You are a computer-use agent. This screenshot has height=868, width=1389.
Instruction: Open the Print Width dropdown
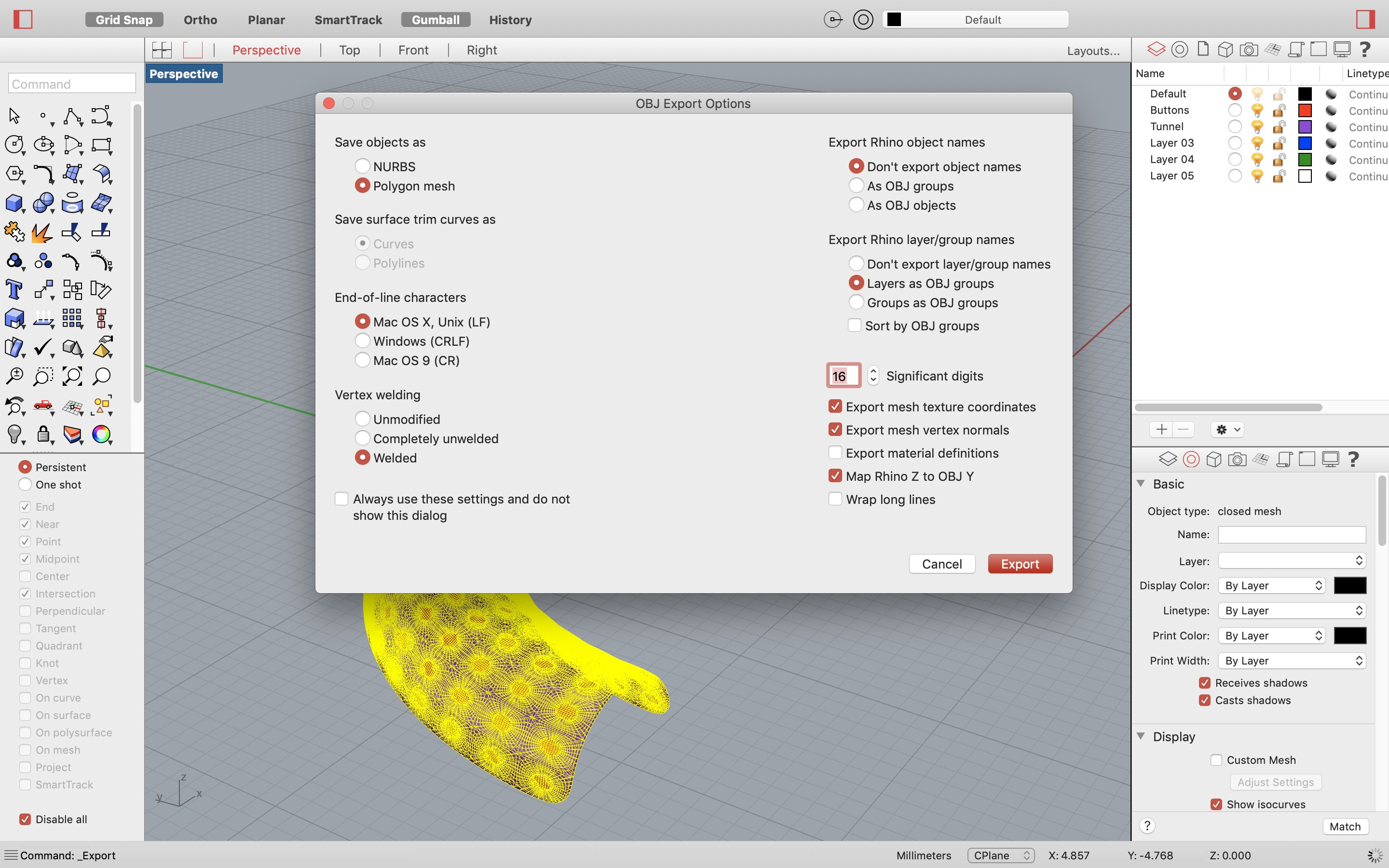pyautogui.click(x=1292, y=661)
